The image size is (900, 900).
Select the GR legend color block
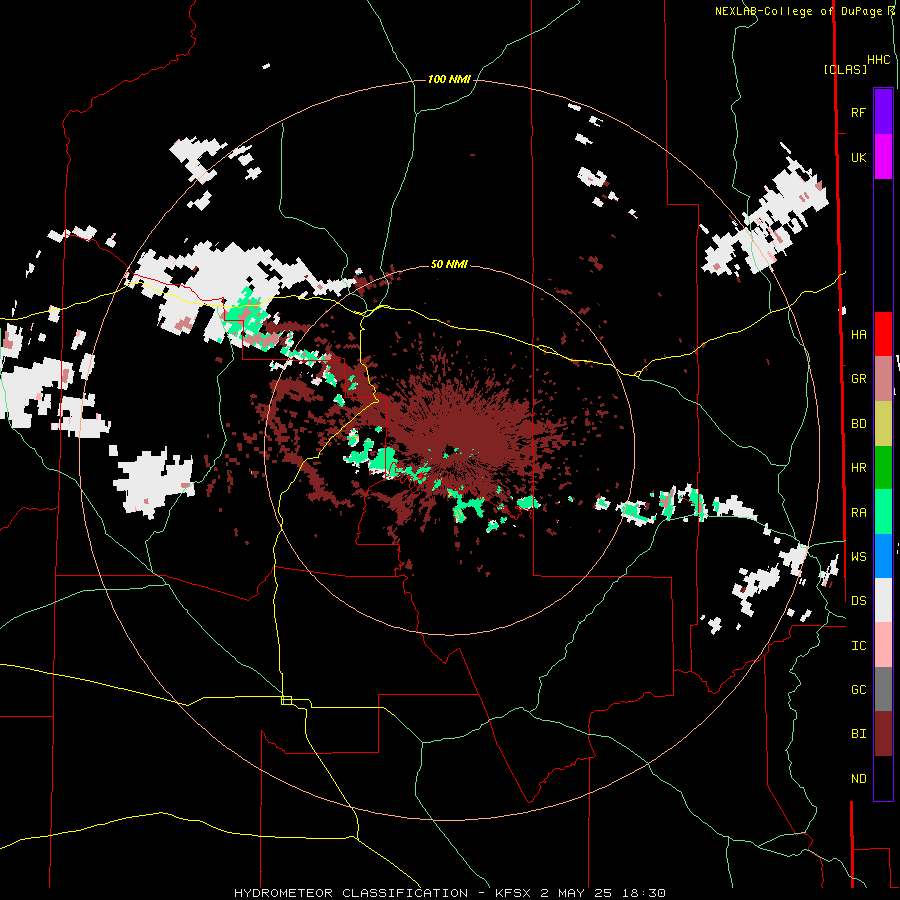[883, 379]
